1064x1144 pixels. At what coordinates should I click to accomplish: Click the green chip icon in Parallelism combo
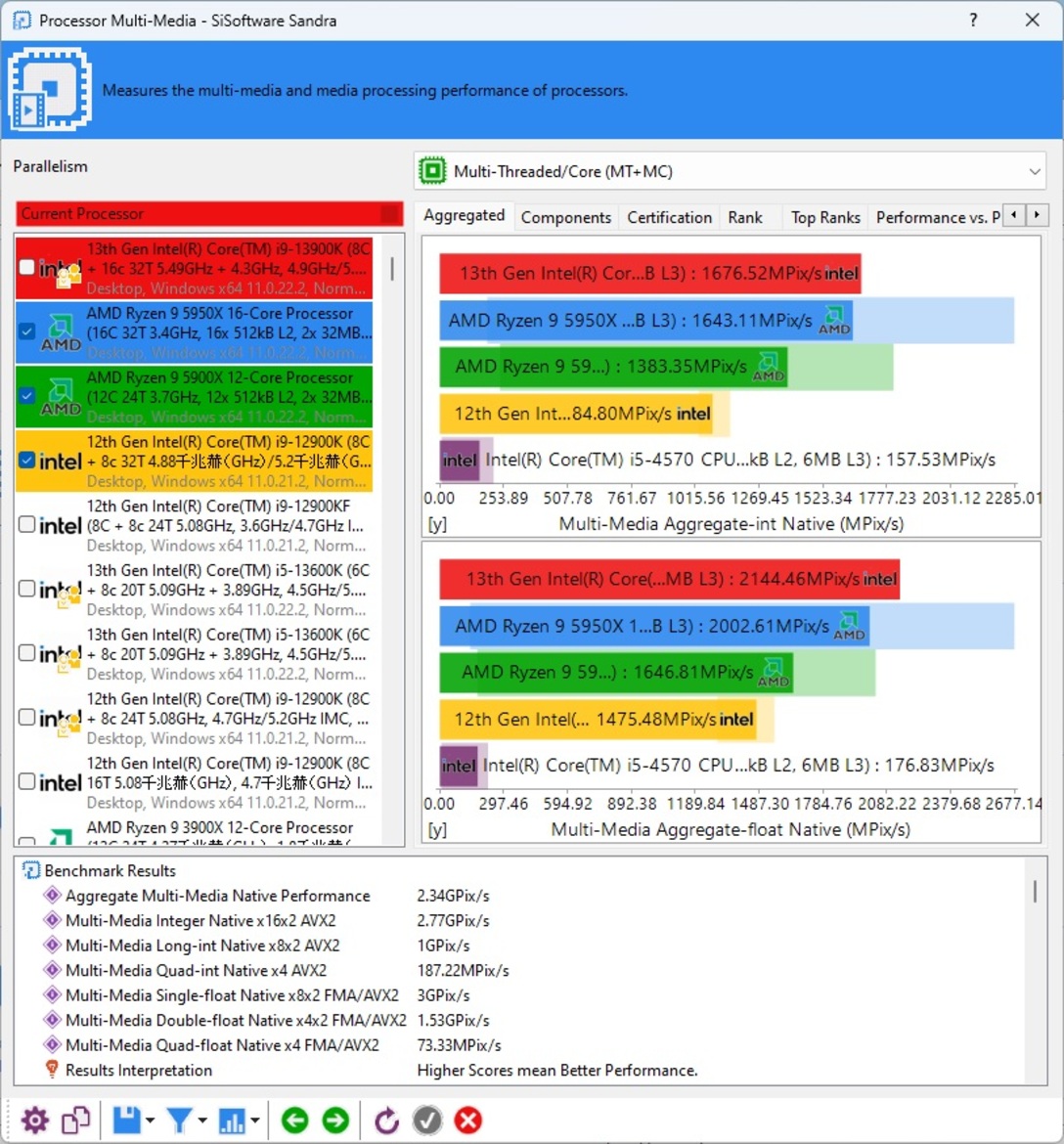[432, 171]
